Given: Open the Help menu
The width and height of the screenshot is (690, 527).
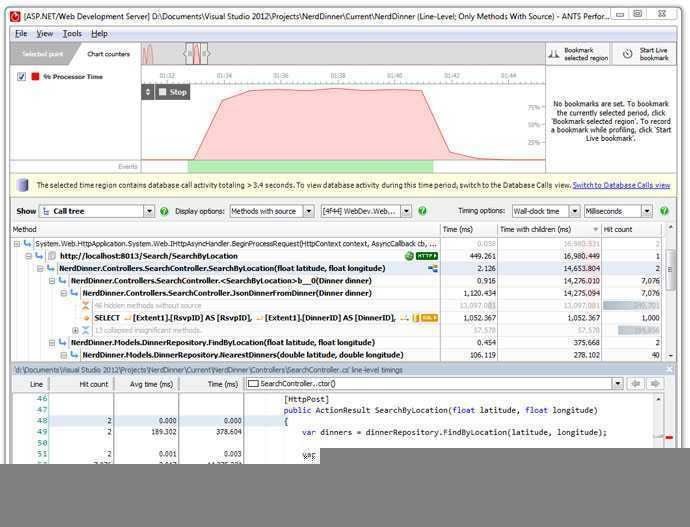Looking at the screenshot, I should pos(99,33).
